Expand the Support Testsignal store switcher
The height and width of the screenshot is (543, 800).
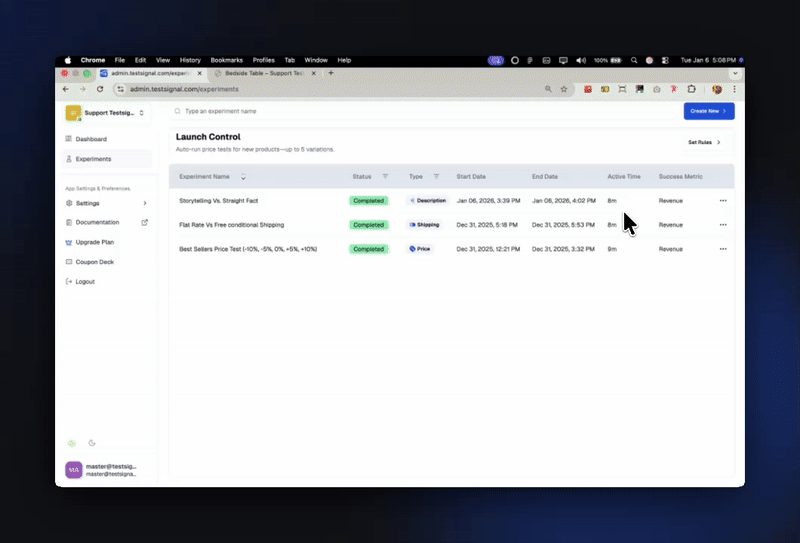[x=141, y=113]
